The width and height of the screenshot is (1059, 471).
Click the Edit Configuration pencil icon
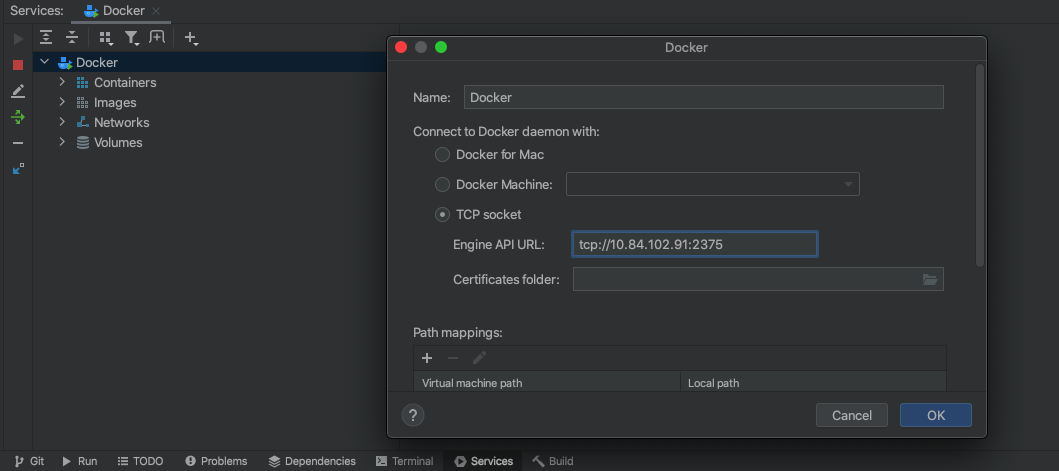18,91
